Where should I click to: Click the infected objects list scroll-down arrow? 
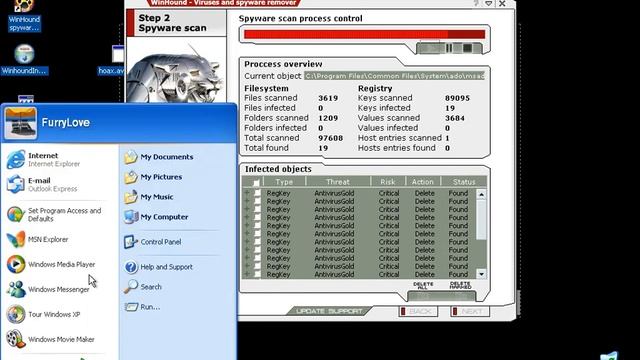[x=481, y=274]
